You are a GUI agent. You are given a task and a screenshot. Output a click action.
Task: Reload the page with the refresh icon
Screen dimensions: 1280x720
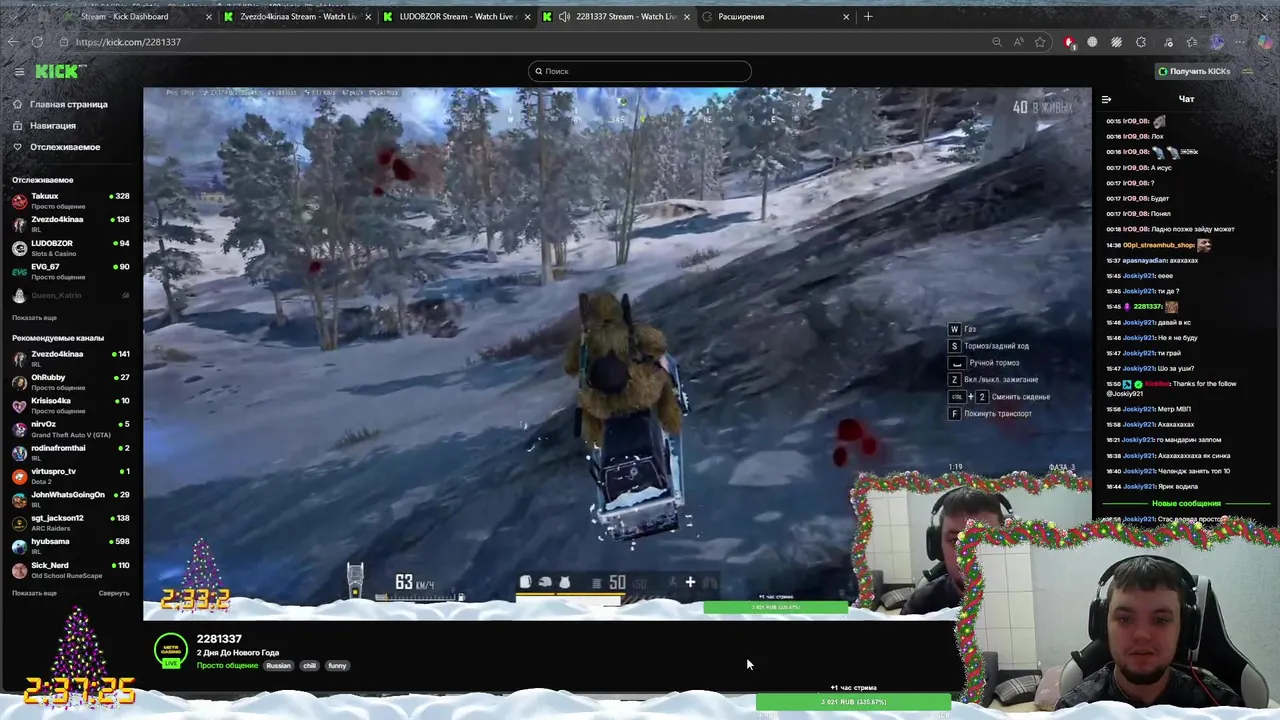37,42
